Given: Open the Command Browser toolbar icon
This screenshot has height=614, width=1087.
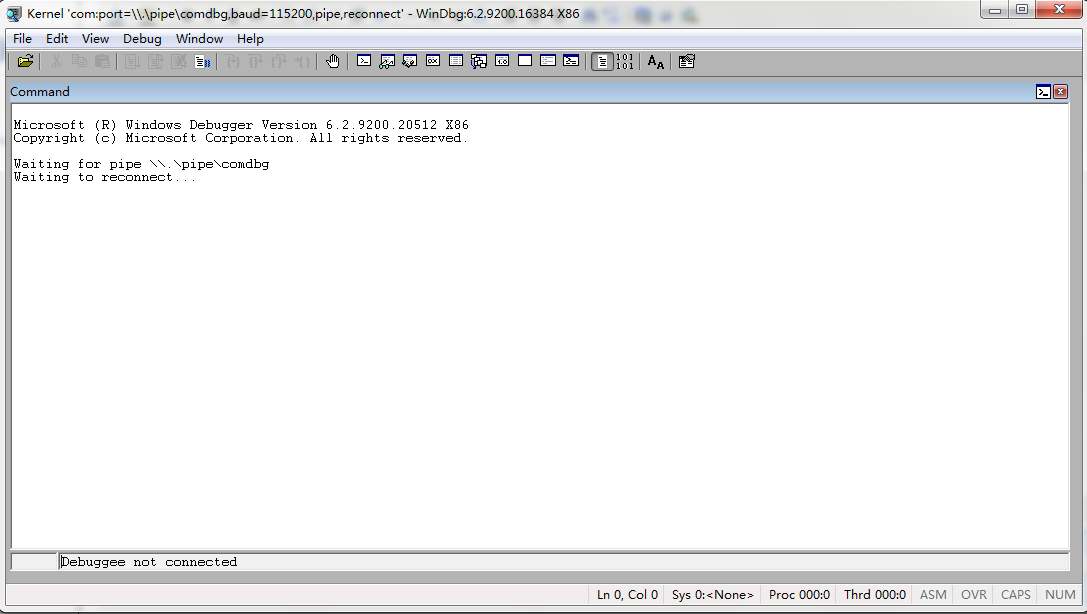Looking at the screenshot, I should pos(571,61).
